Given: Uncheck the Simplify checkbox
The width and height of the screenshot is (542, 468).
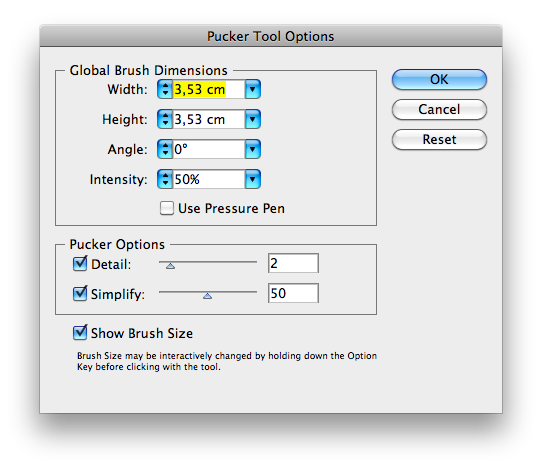Looking at the screenshot, I should [x=80, y=293].
